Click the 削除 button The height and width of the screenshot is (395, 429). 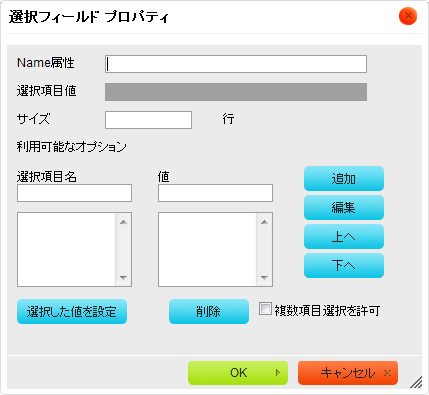[209, 312]
